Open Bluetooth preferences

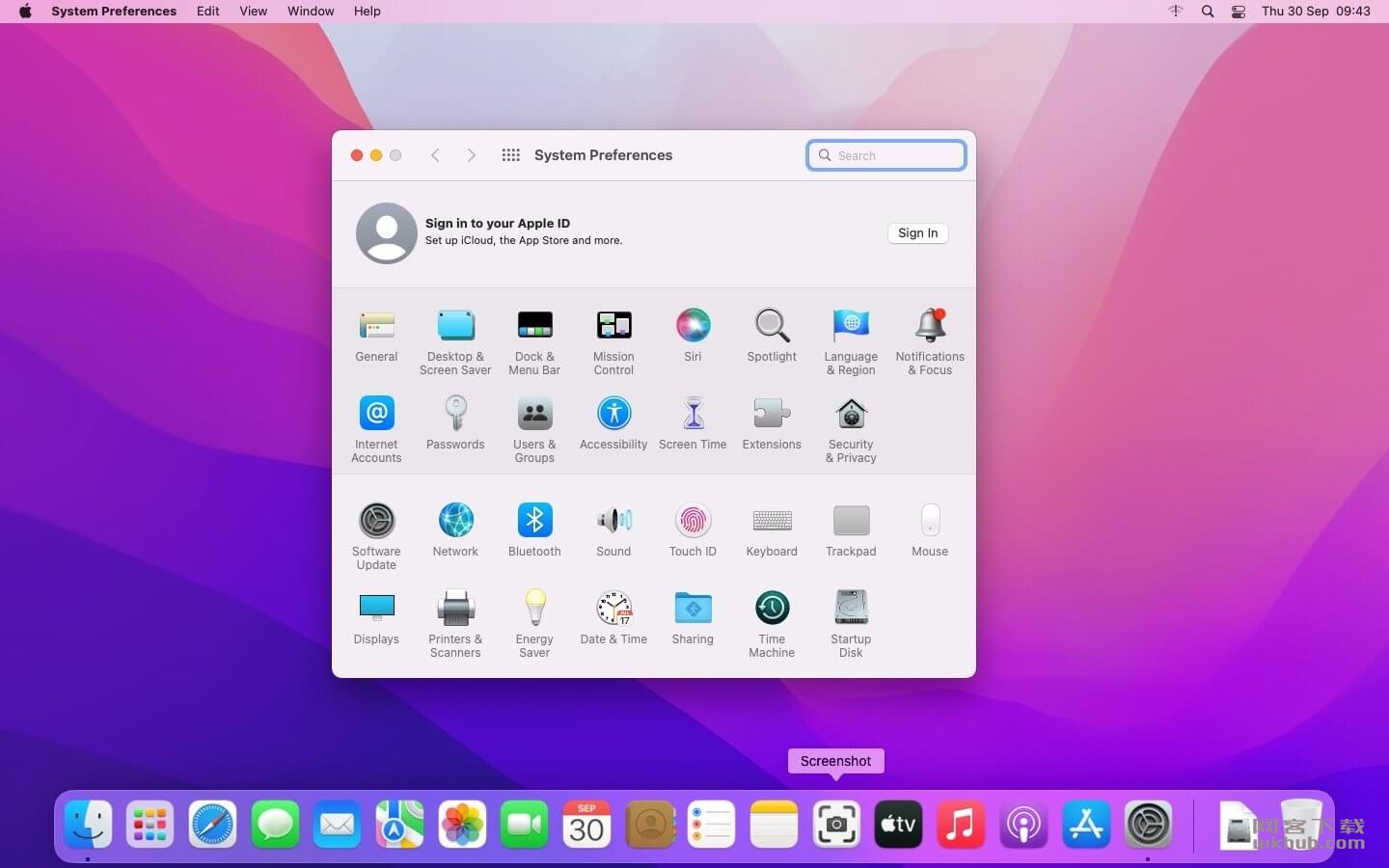pyautogui.click(x=534, y=530)
